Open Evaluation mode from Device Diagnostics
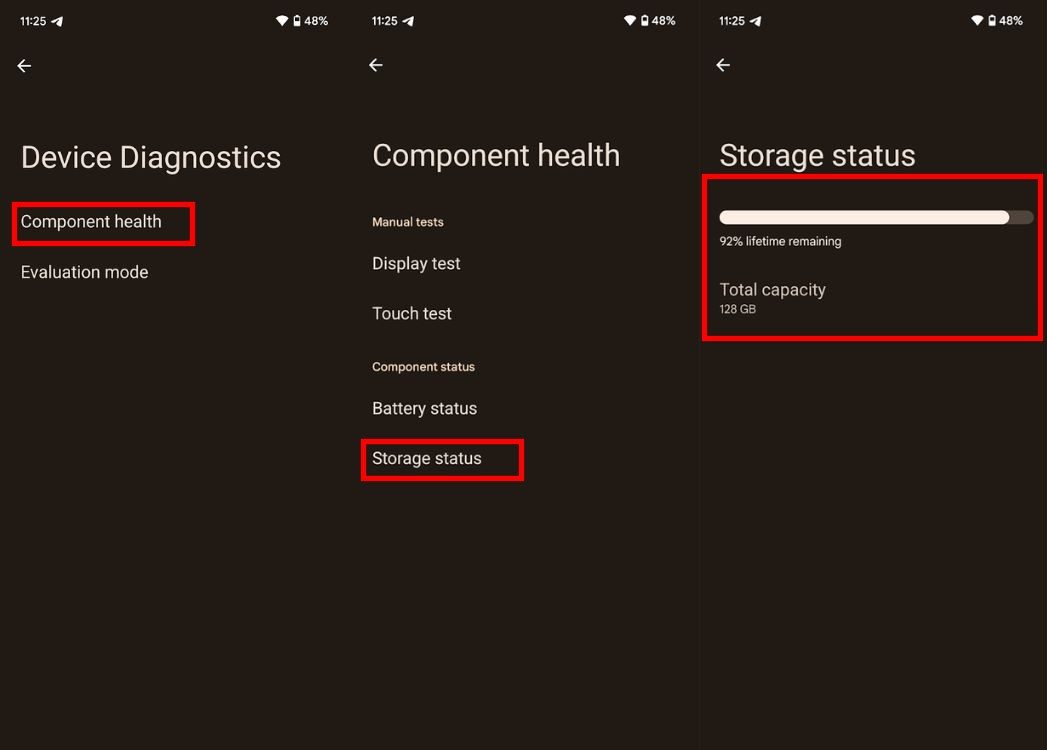This screenshot has height=750, width=1047. click(x=84, y=272)
